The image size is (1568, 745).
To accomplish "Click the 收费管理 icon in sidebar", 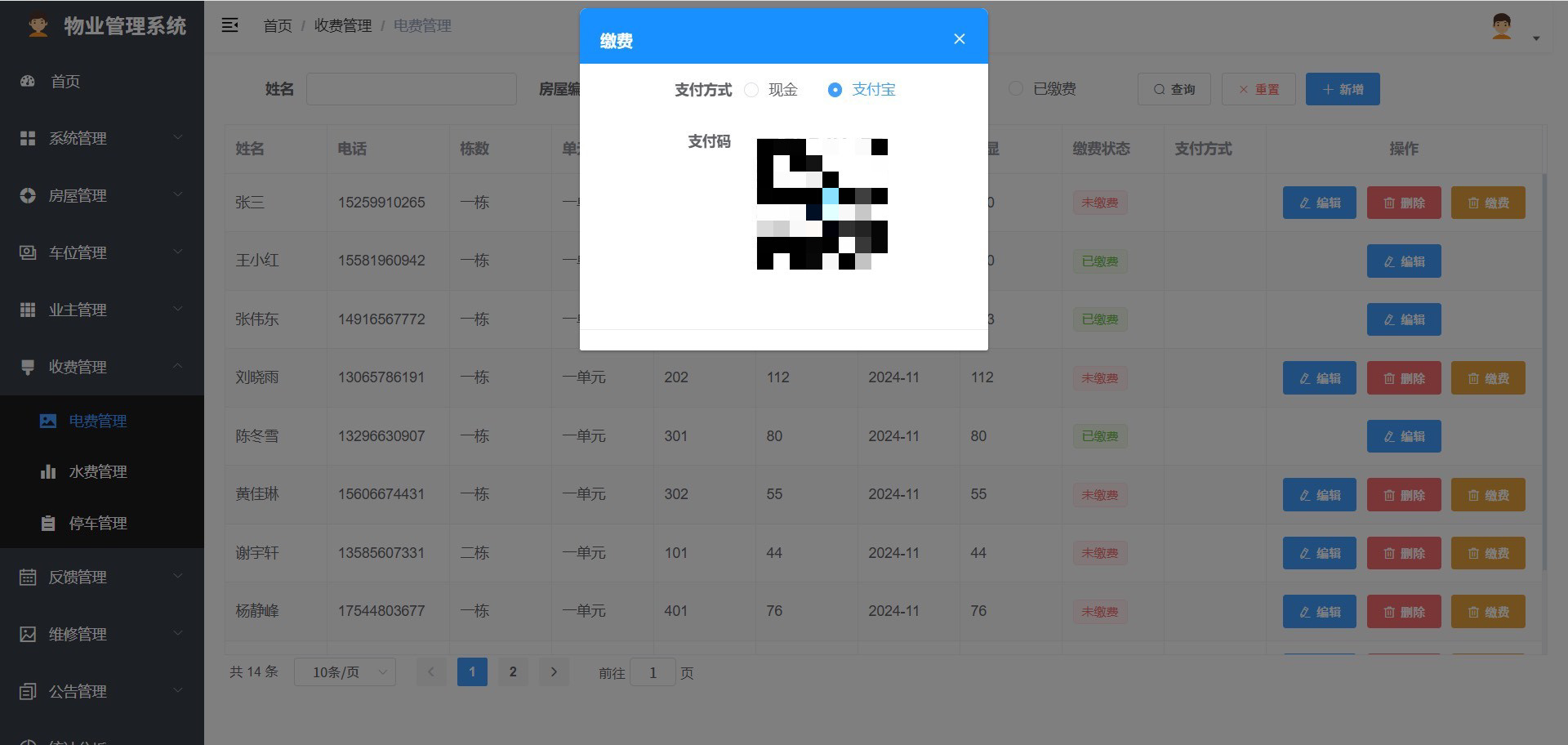I will [x=28, y=367].
